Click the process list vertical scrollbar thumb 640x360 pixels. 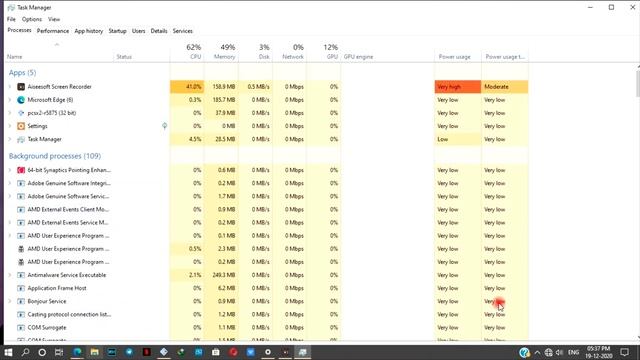(x=638, y=83)
